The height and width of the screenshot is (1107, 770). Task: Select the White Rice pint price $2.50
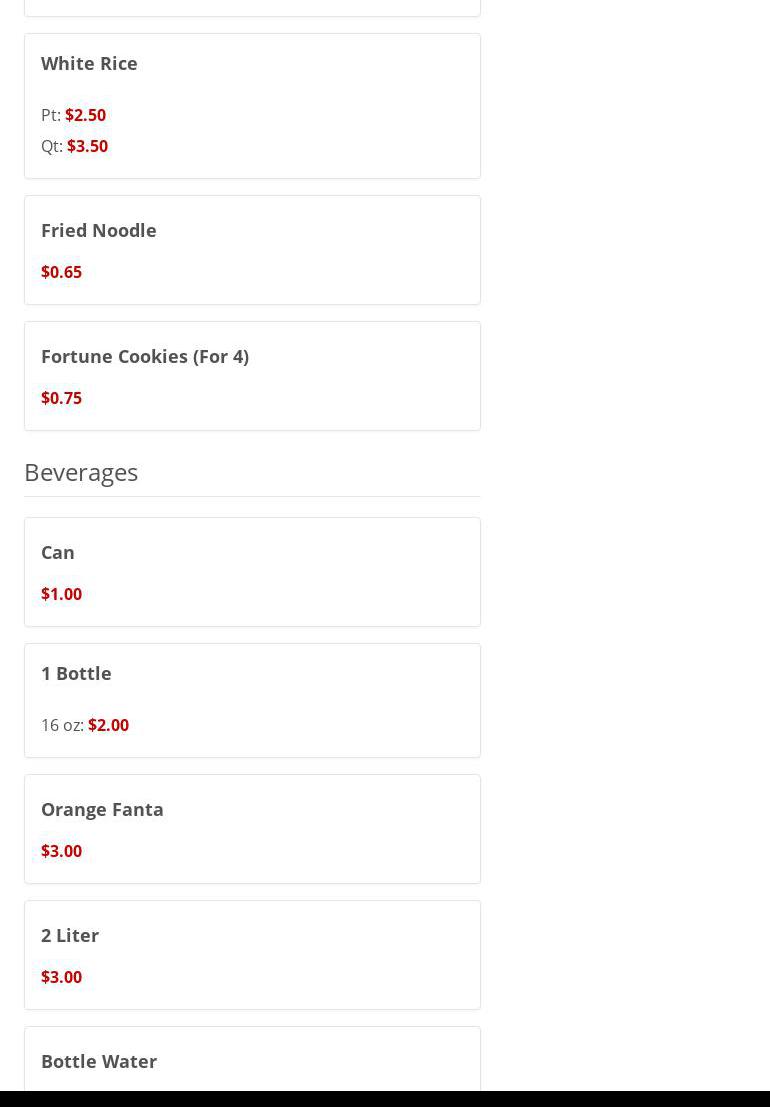(x=85, y=115)
